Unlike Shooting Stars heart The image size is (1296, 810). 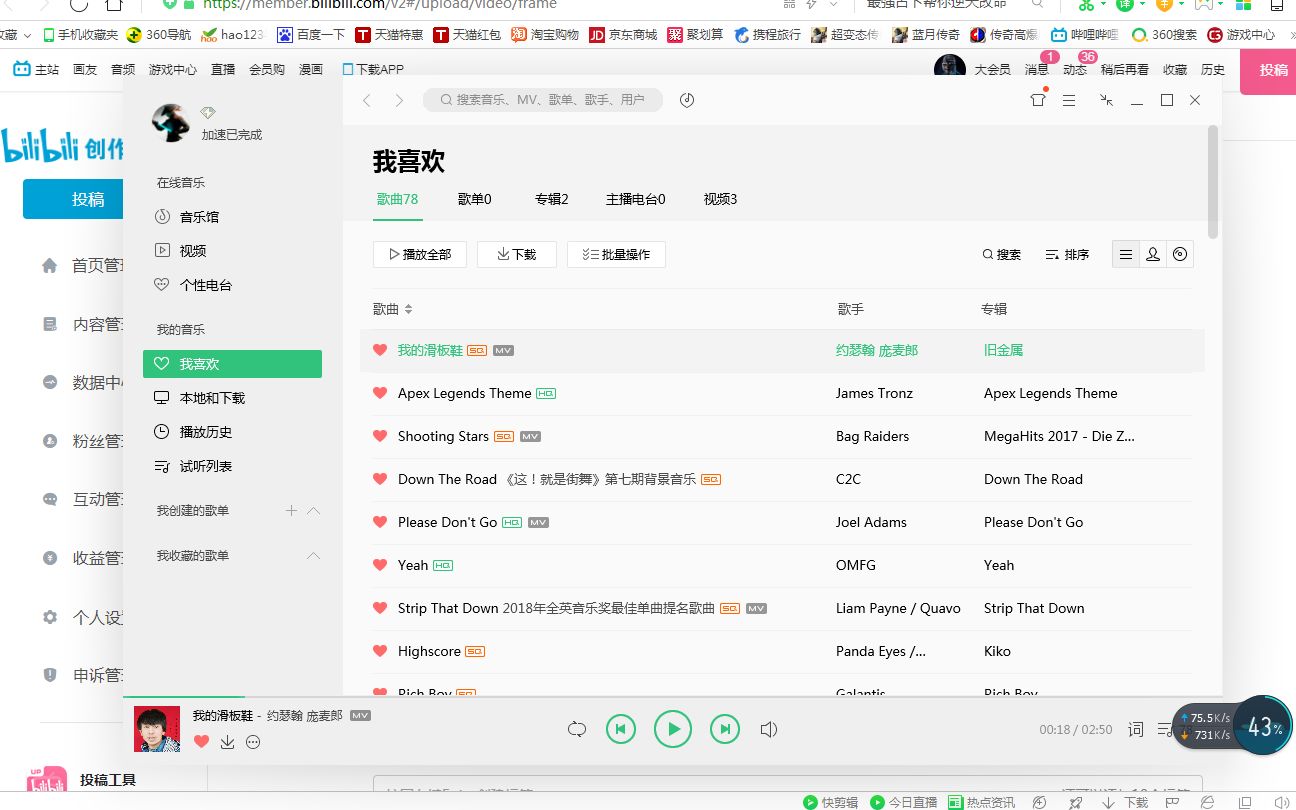(x=380, y=436)
